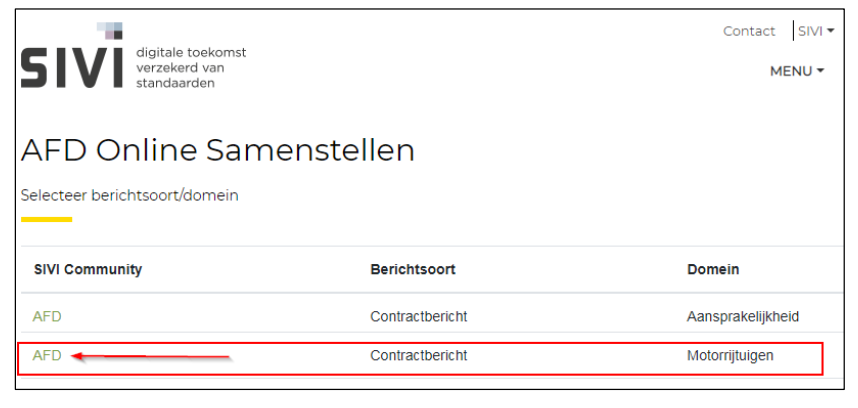This screenshot has height=408, width=858.
Task: Click the caret arrow next to MENU
Action: pyautogui.click(x=820, y=71)
